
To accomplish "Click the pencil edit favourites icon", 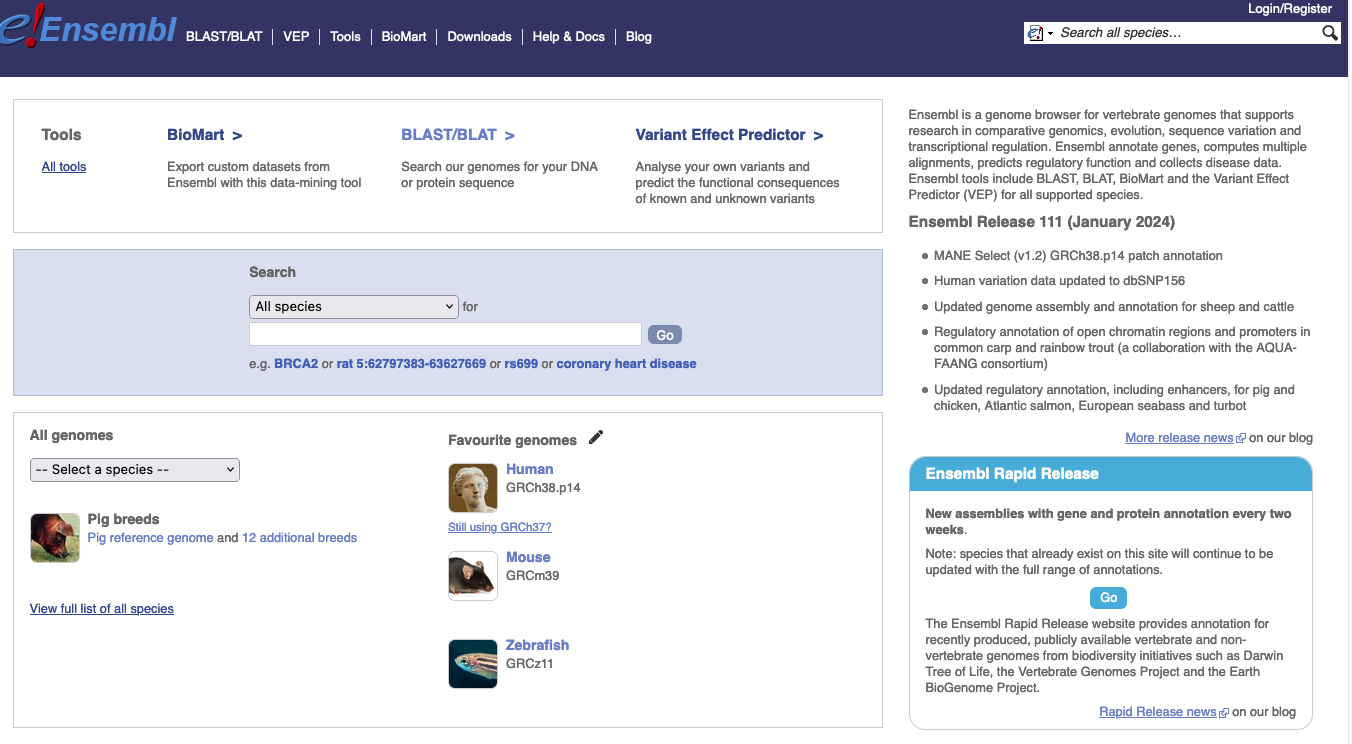I will coord(596,437).
